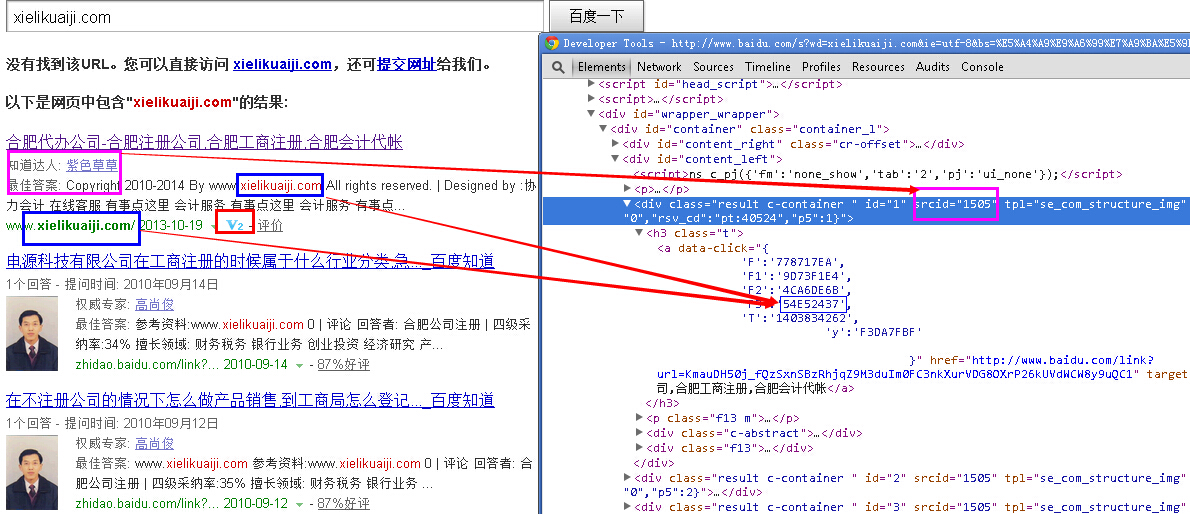Click green URL zhidao.baidu.com/link dated 2010-09-14
Screen dimensions: 1190x514
tap(147, 364)
